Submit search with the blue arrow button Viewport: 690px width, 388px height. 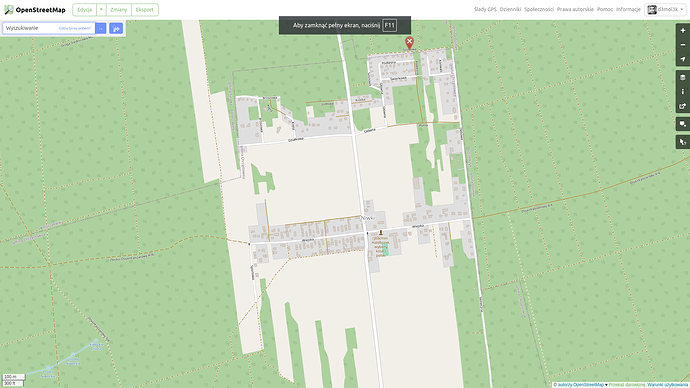[x=101, y=29]
